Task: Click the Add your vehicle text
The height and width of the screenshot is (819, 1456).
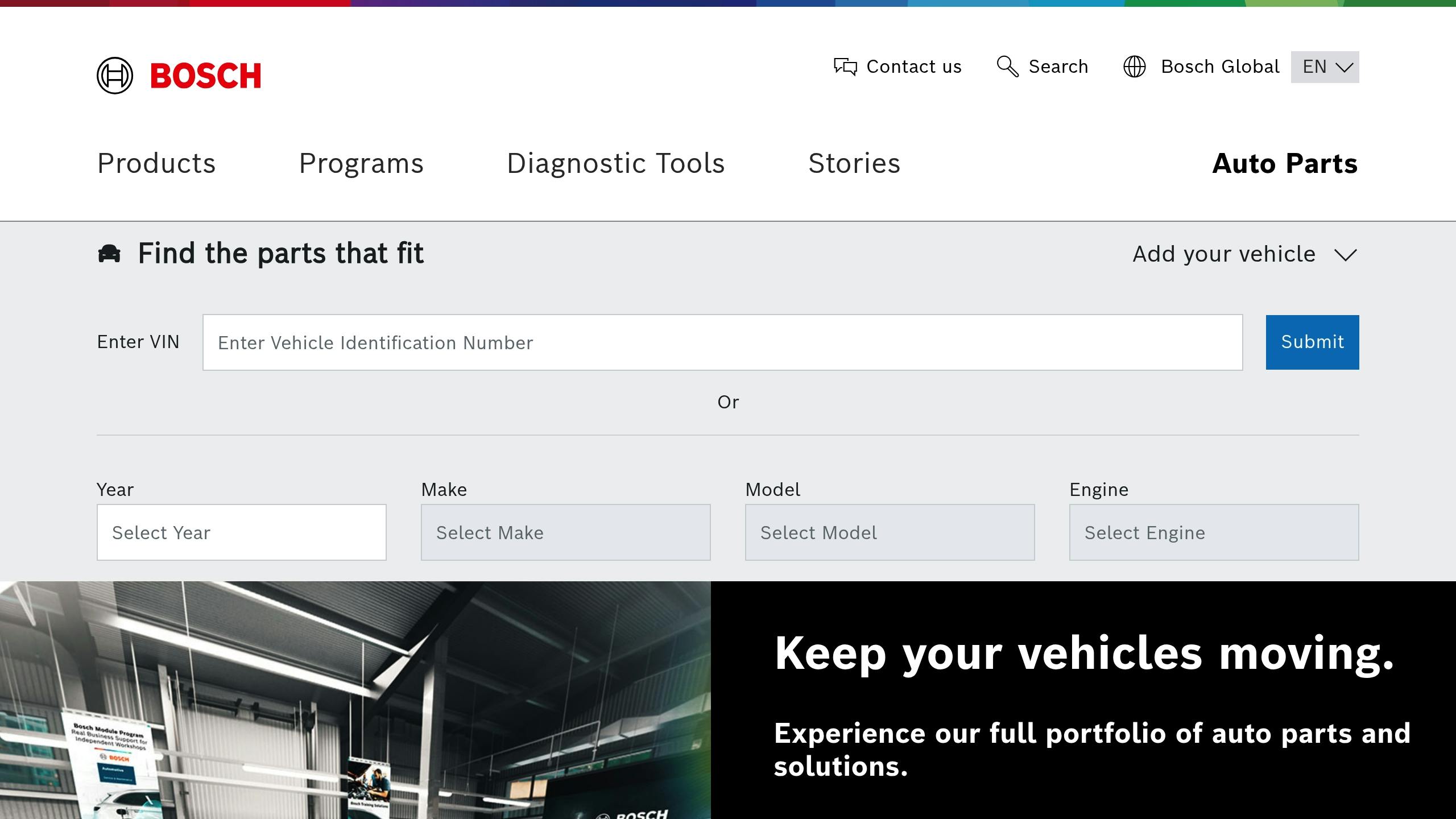Action: point(1224,254)
